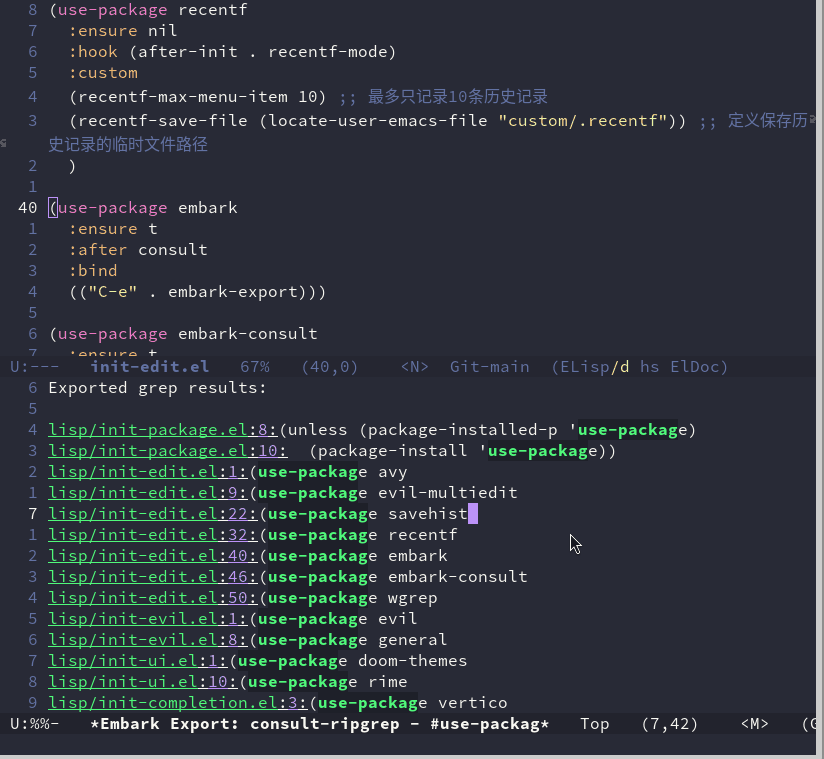
Task: Click the *Embark Export* buffer name
Action: pos(320,724)
